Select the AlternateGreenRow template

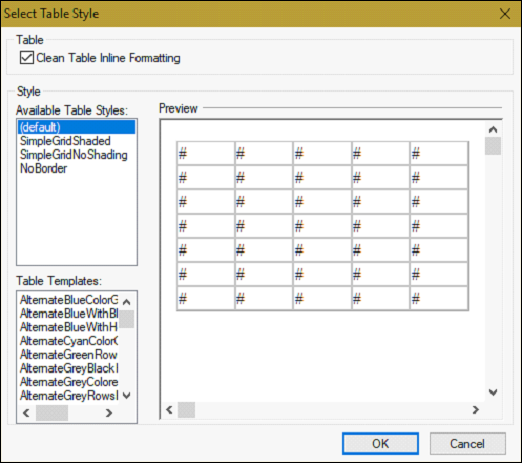pyautogui.click(x=69, y=354)
